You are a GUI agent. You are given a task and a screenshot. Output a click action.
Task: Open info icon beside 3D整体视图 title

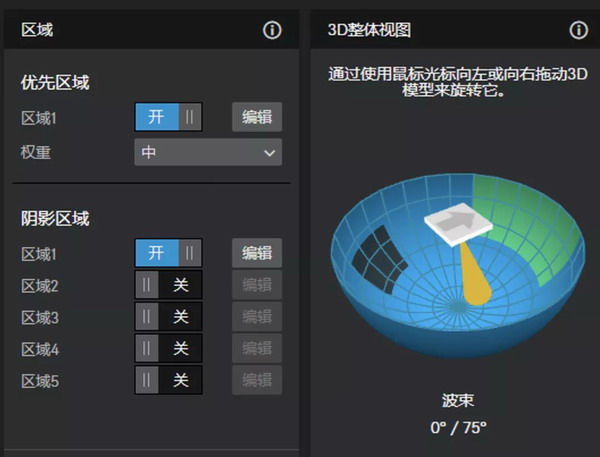577,30
